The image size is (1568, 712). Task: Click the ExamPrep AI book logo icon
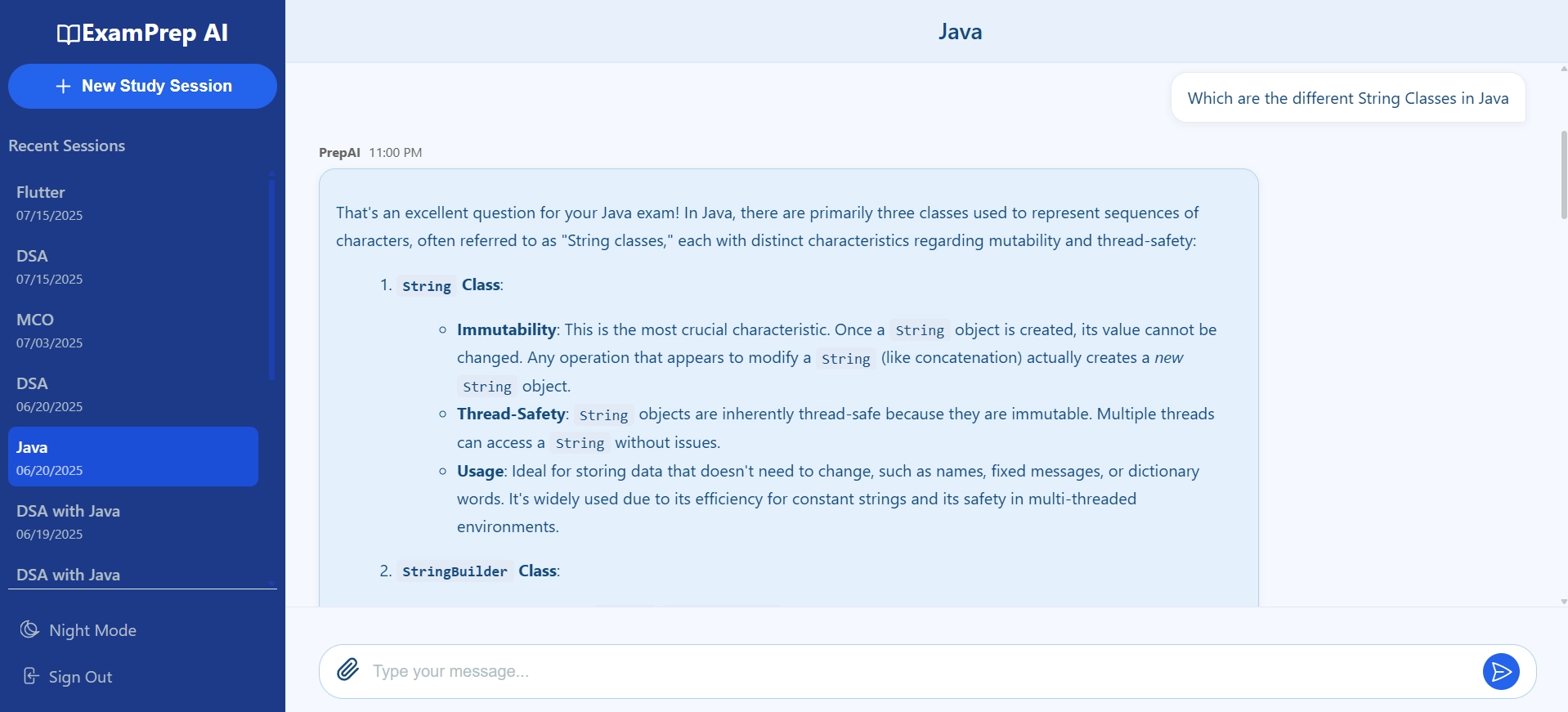coord(68,34)
